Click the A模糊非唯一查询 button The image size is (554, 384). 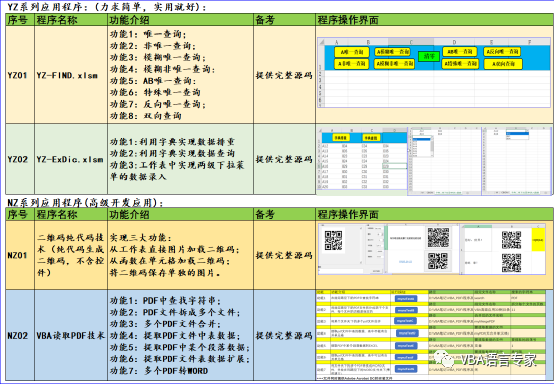(x=394, y=64)
